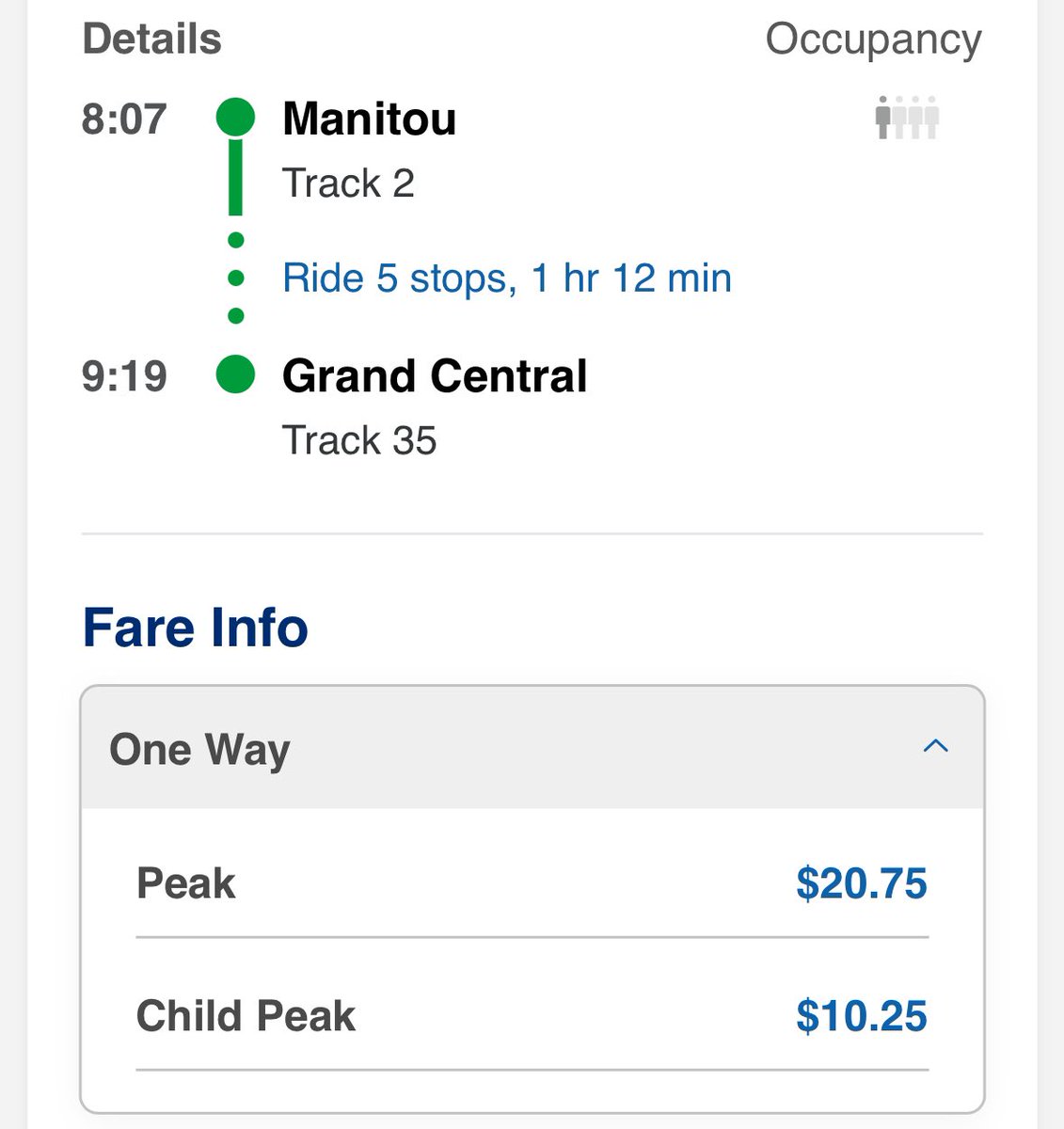
Task: Select the Child Peak fare $10.25
Action: 862,1016
